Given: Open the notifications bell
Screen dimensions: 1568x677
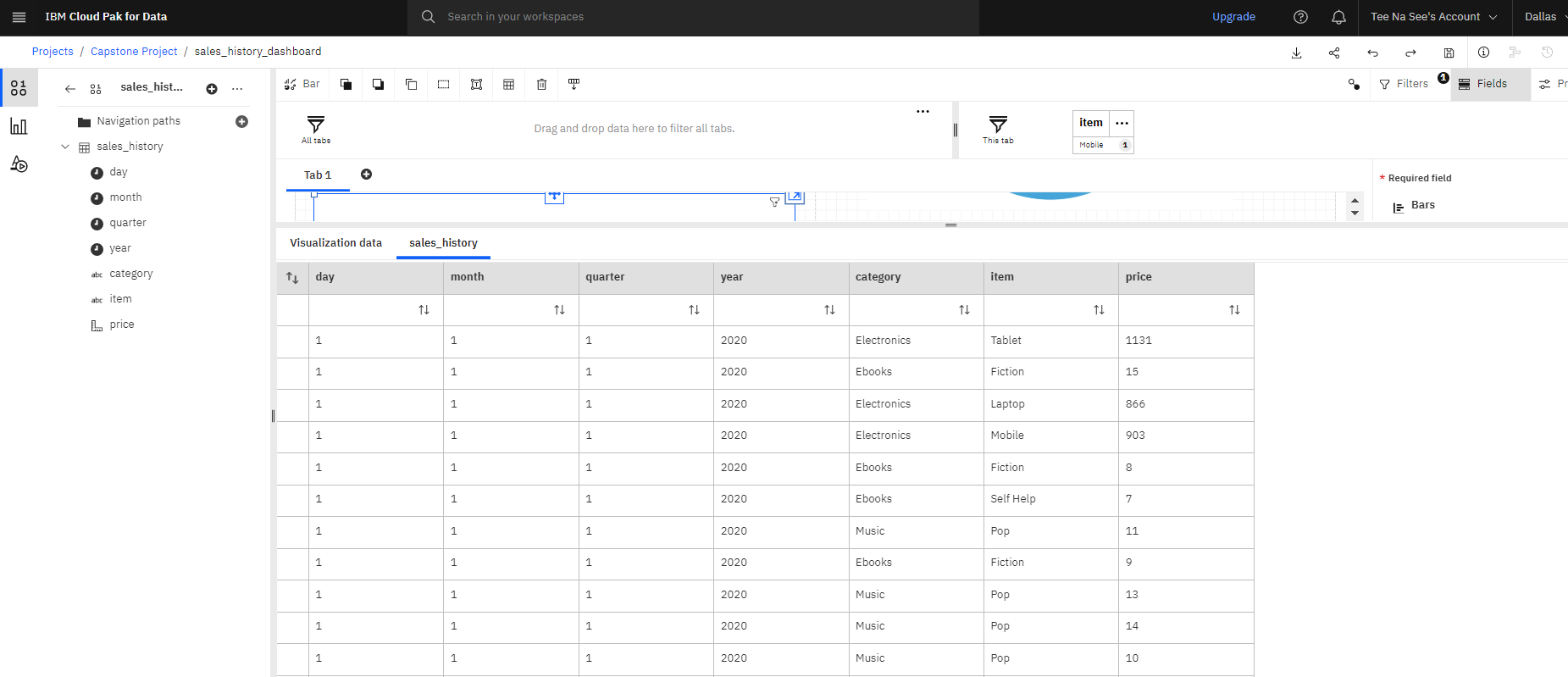Looking at the screenshot, I should [1338, 17].
